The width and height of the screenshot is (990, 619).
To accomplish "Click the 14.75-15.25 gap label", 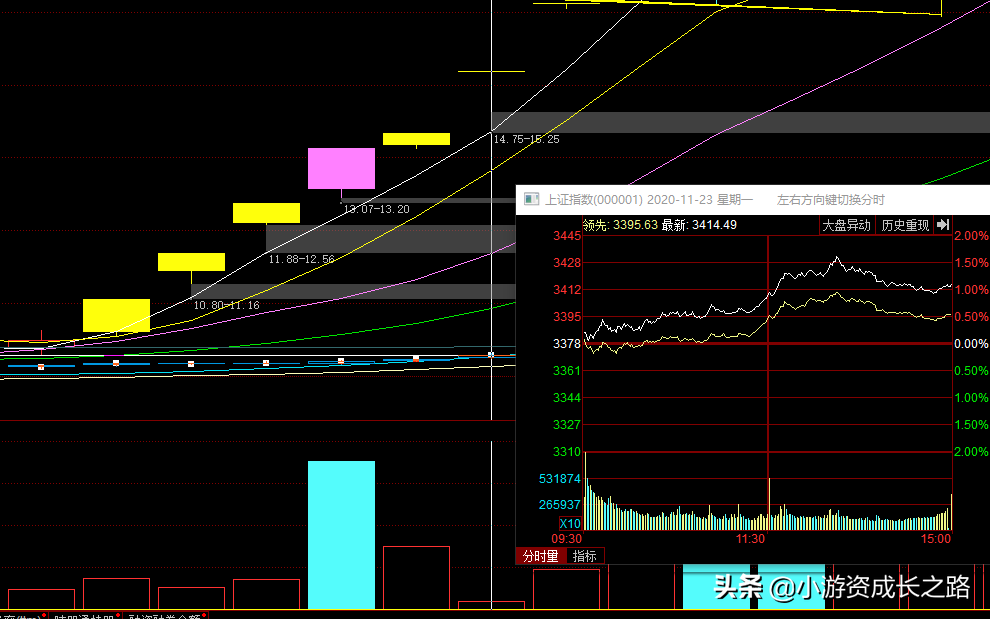I will click(526, 140).
